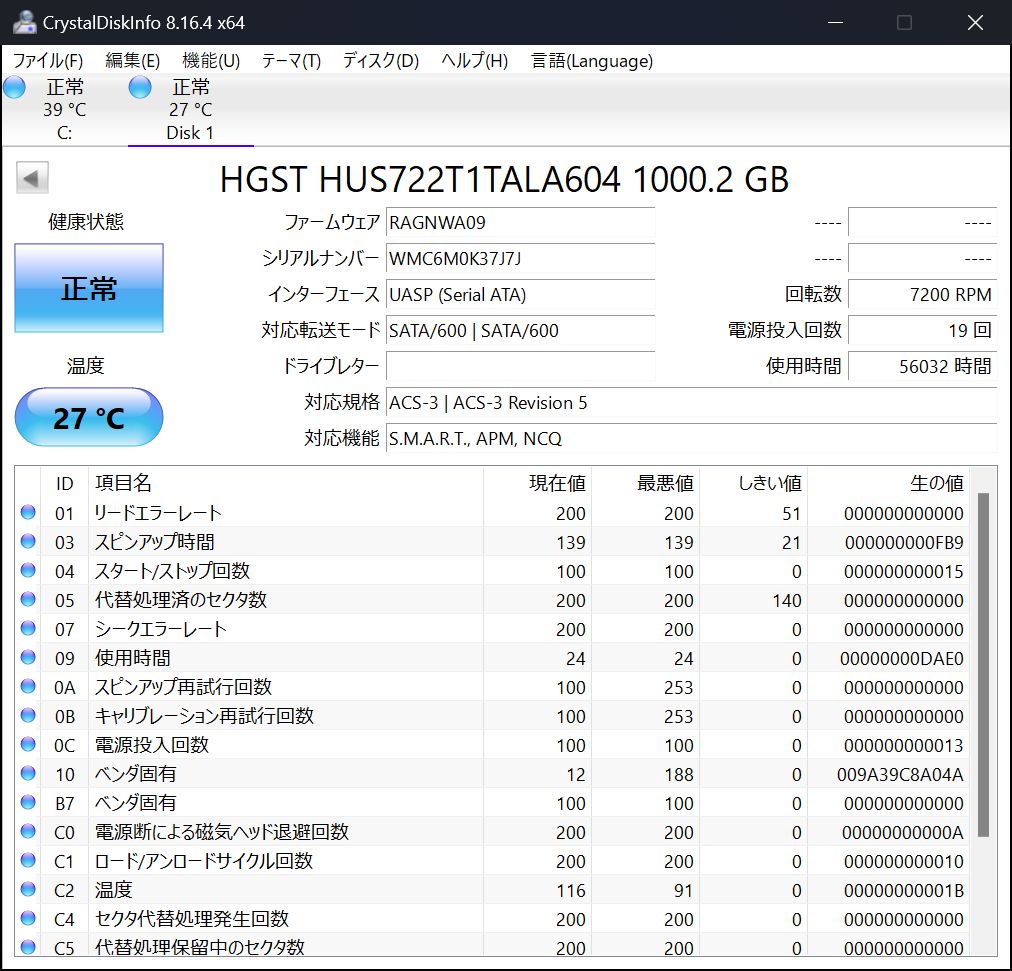Image resolution: width=1012 pixels, height=971 pixels.
Task: Click the blue status circle above Disk 1
Action: 140,87
